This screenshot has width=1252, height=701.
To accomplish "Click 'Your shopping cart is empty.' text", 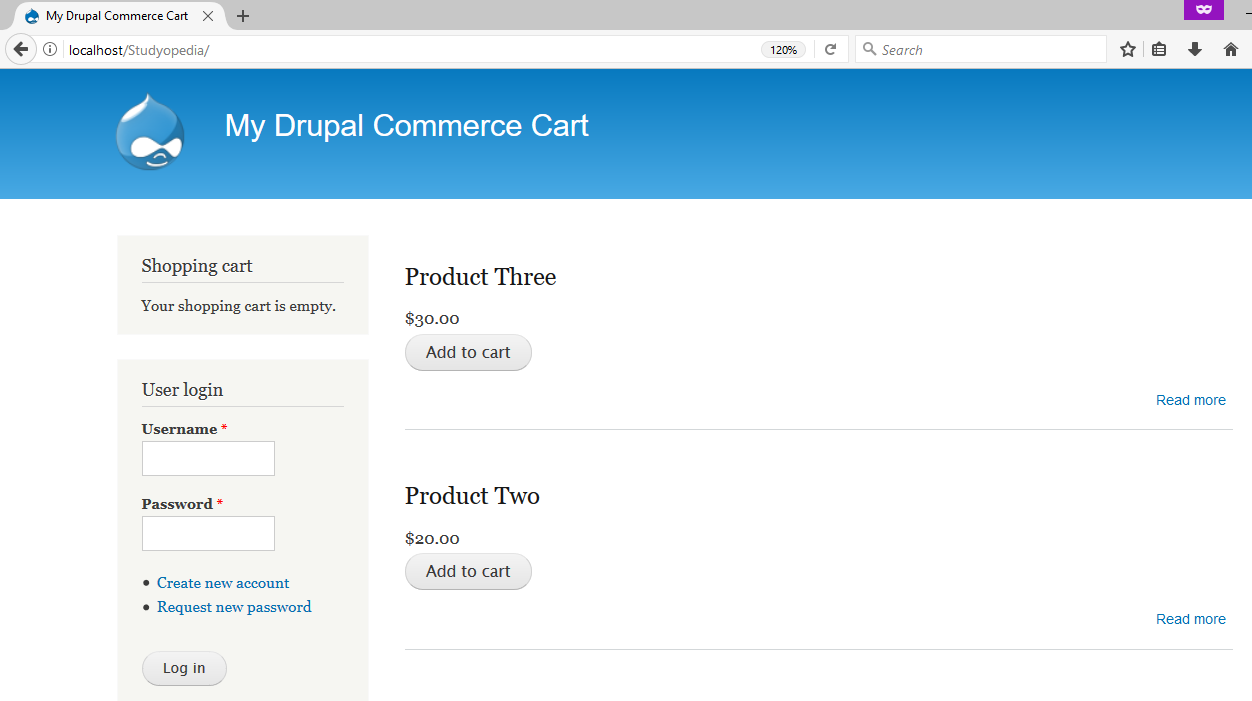I will [239, 306].
